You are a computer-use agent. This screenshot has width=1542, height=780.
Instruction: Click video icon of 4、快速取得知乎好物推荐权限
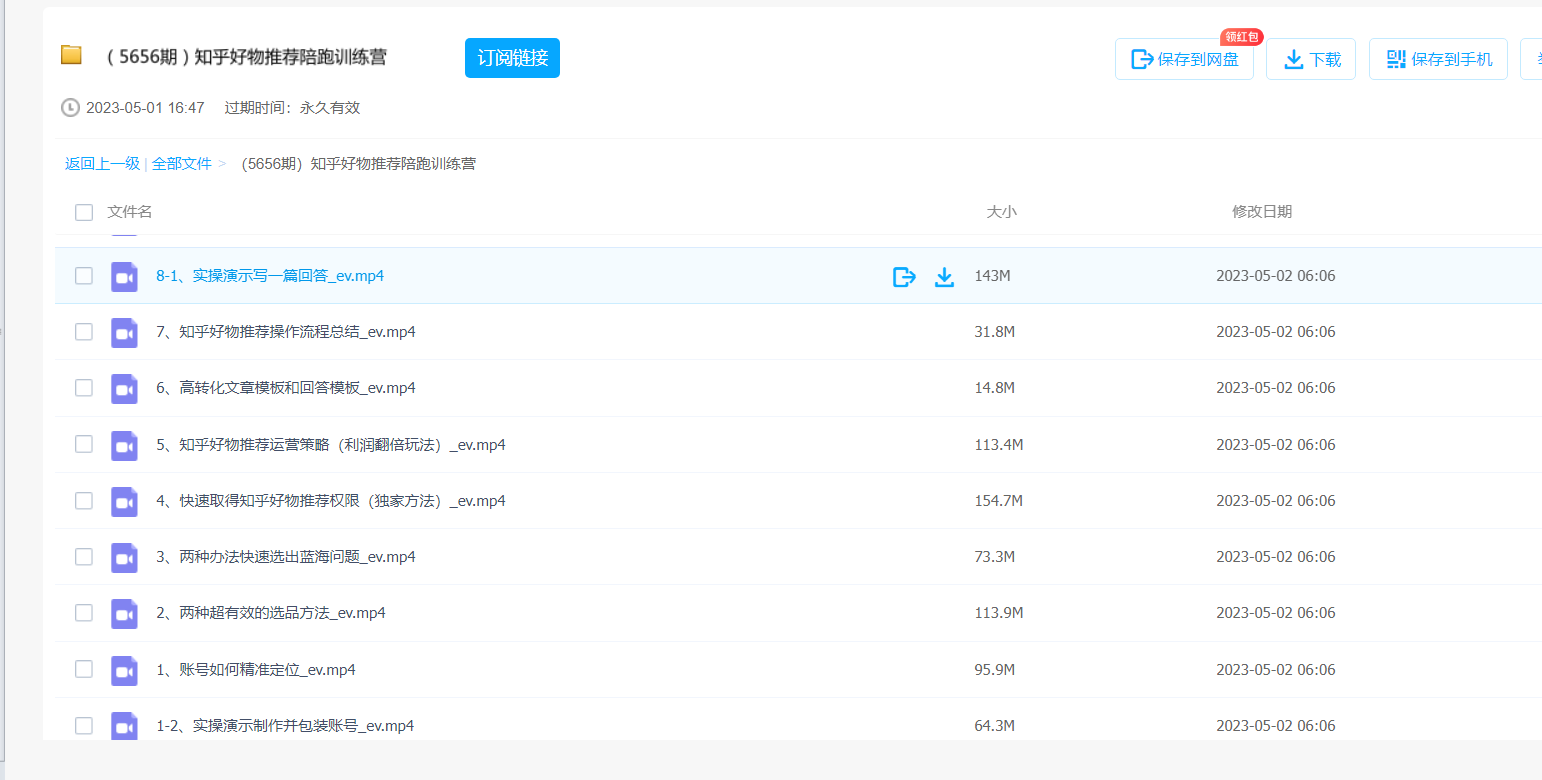coord(124,502)
